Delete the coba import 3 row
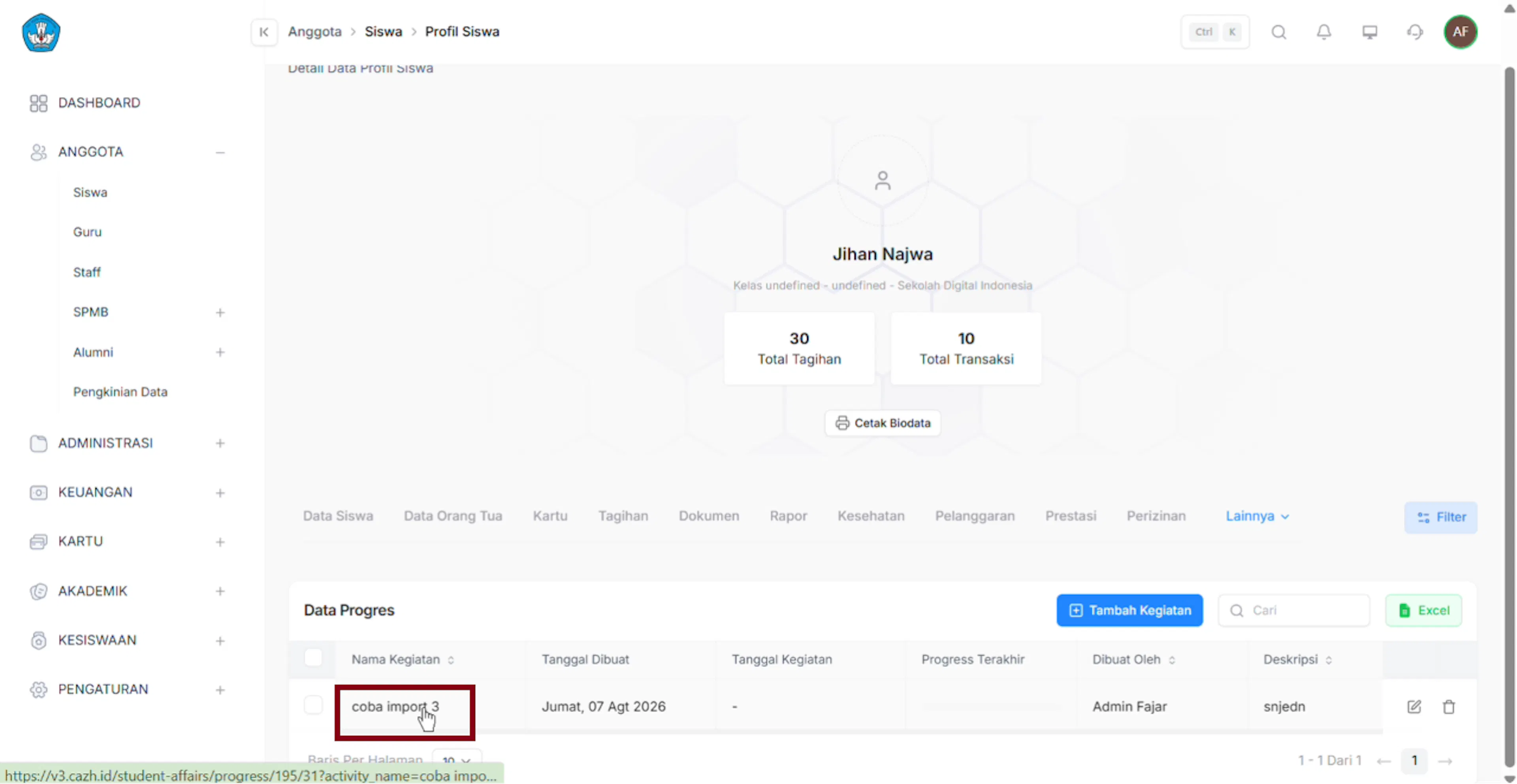This screenshot has height=784, width=1517. tap(1449, 706)
